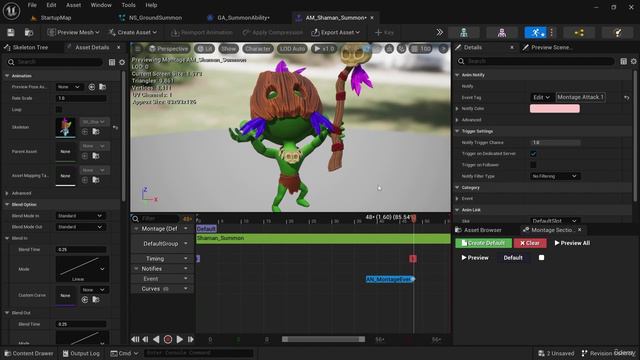This screenshot has width=640, height=360.
Task: Click the pink Notify Color swatch
Action: (x=554, y=109)
